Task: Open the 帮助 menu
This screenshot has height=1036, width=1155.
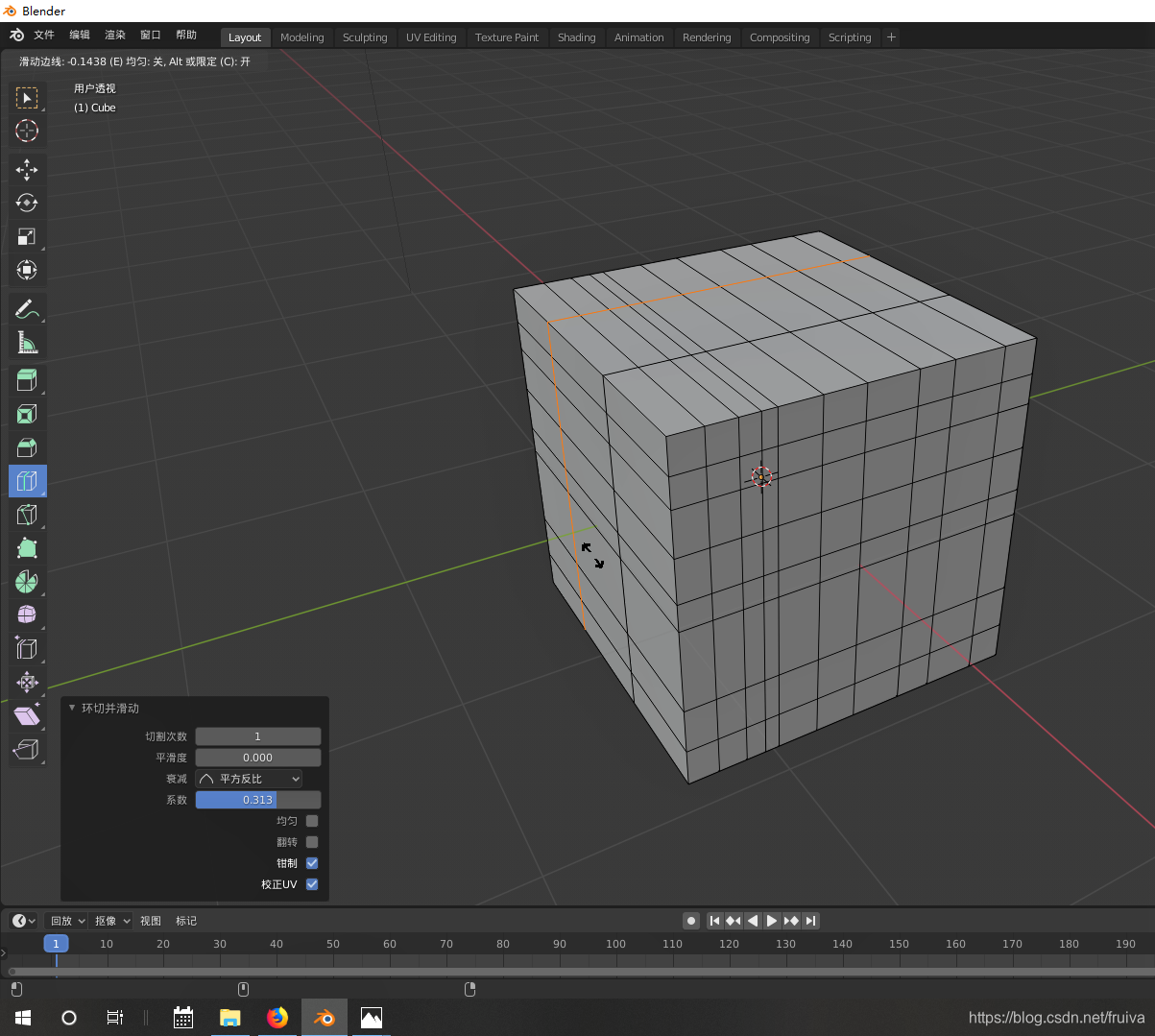Action: (186, 35)
